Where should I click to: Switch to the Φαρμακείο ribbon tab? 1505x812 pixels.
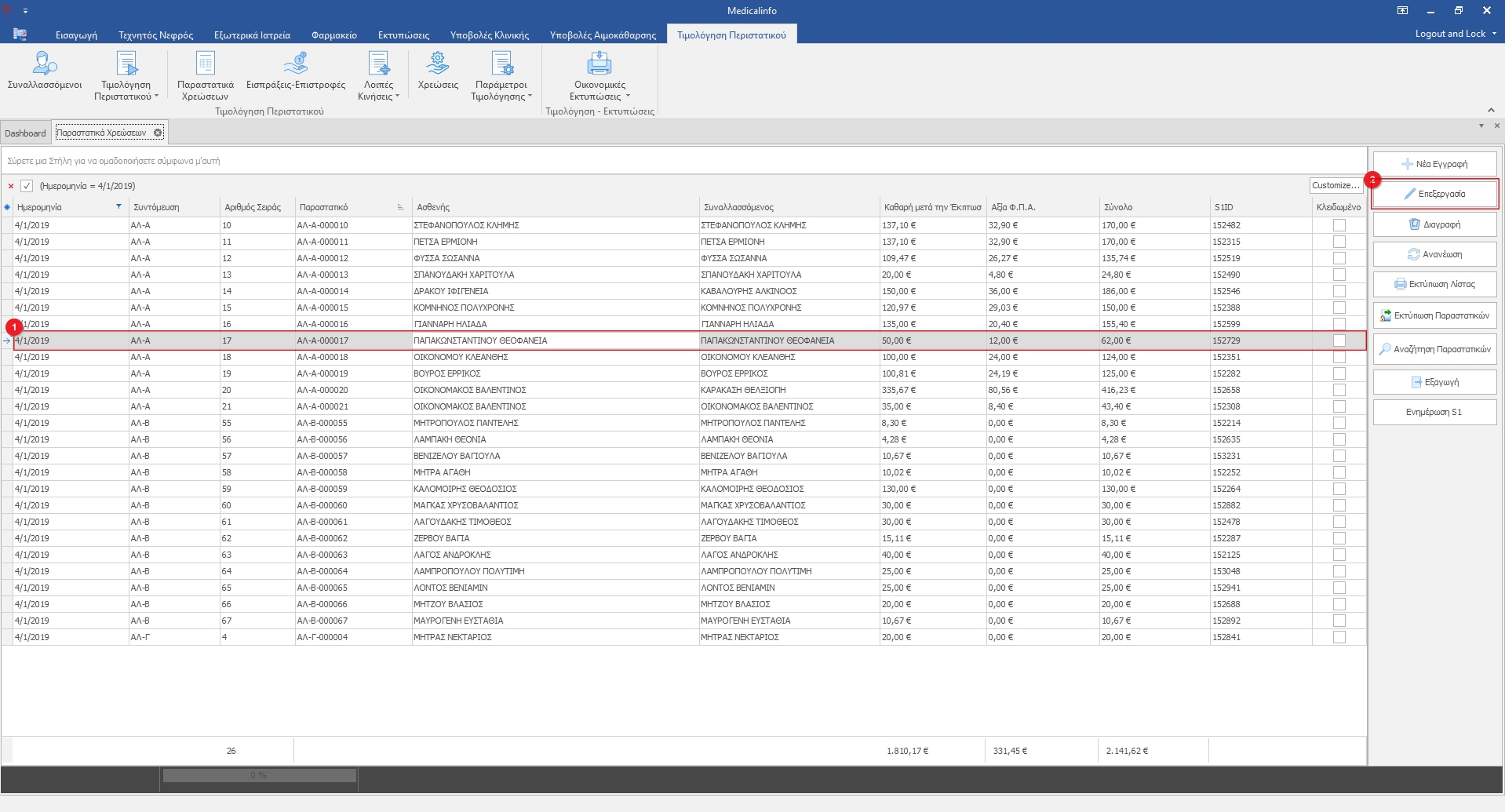point(333,35)
